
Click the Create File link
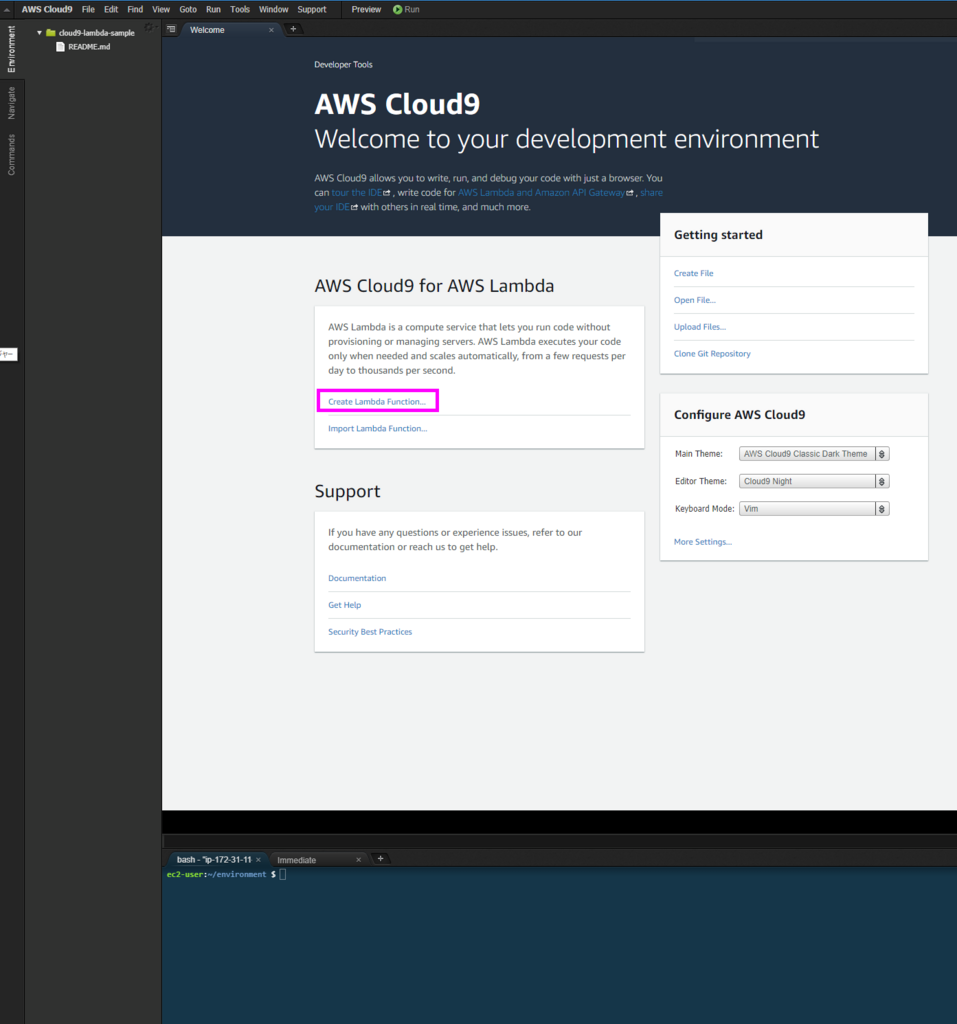pyautogui.click(x=694, y=274)
